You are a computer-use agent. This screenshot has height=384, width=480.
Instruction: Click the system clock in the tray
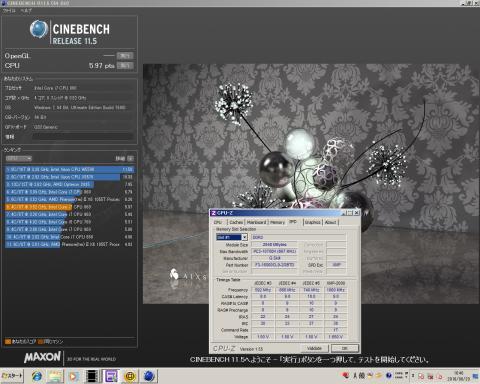pyautogui.click(x=460, y=376)
